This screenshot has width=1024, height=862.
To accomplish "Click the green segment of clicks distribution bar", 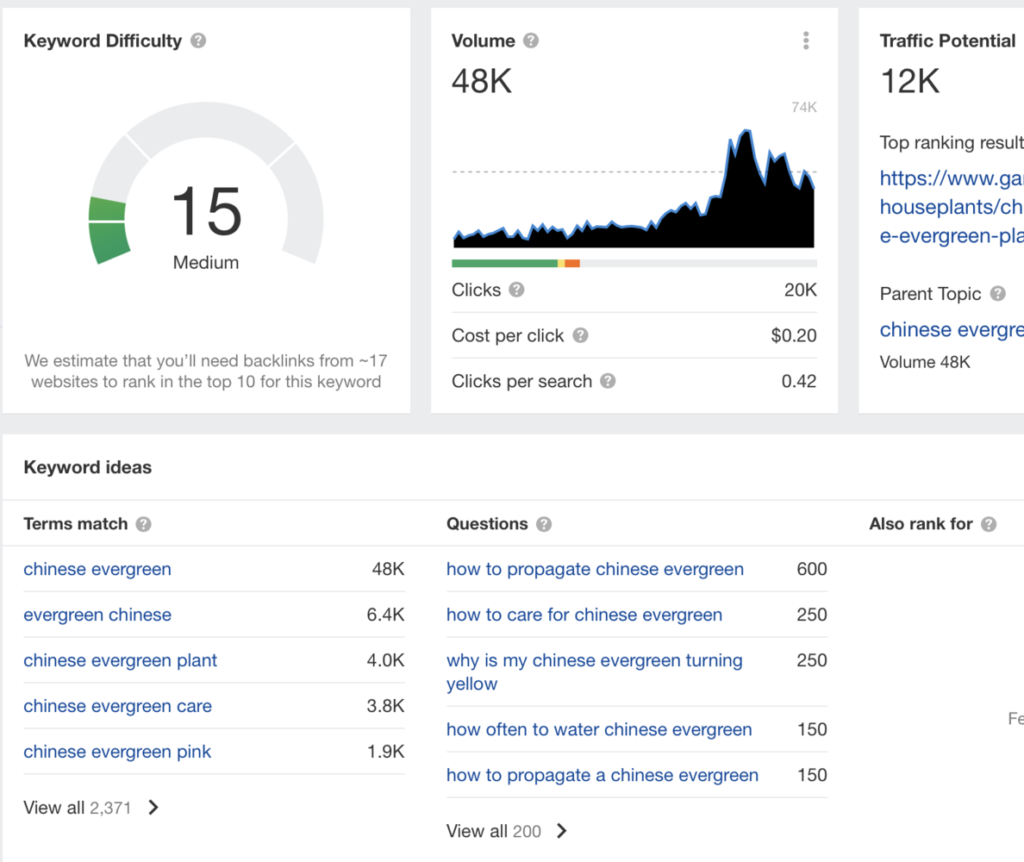I will 504,263.
